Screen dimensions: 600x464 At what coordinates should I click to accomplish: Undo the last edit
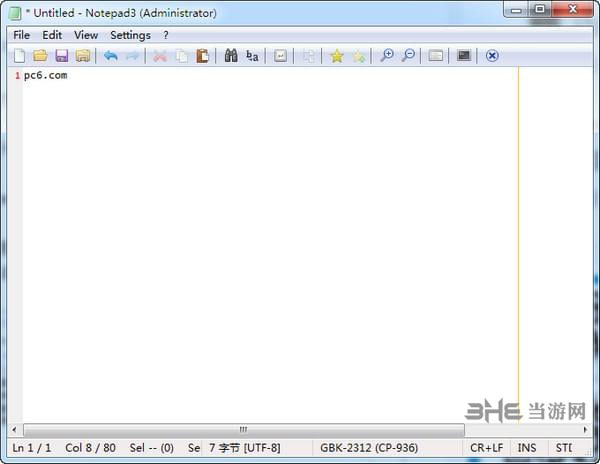click(111, 56)
